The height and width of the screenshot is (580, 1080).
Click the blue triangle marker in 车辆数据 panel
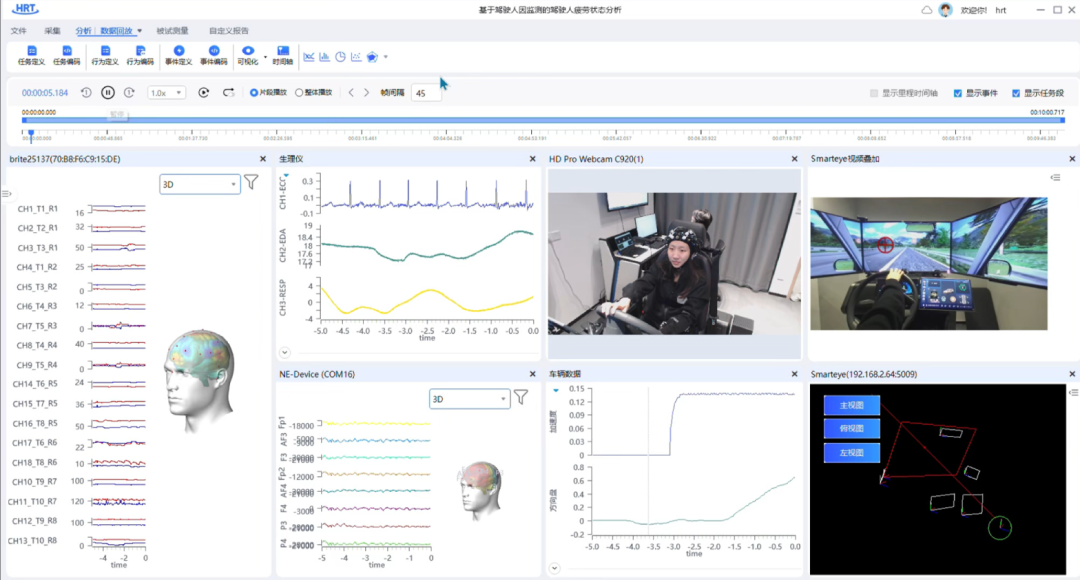pyautogui.click(x=556, y=391)
